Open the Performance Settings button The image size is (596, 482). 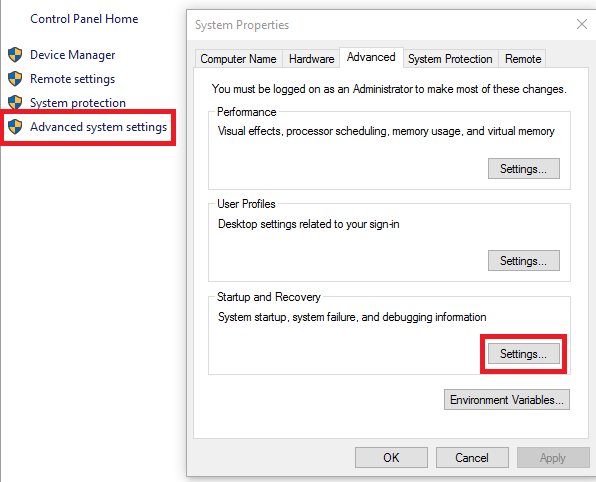point(523,168)
